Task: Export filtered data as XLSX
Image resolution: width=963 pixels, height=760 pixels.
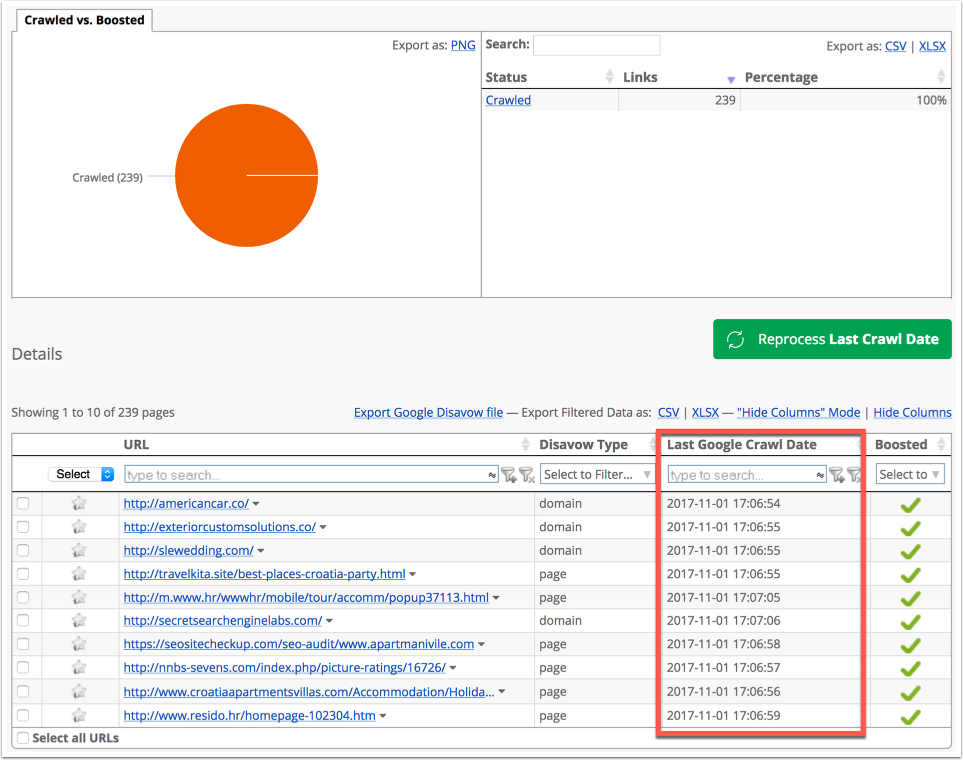Action: tap(705, 412)
